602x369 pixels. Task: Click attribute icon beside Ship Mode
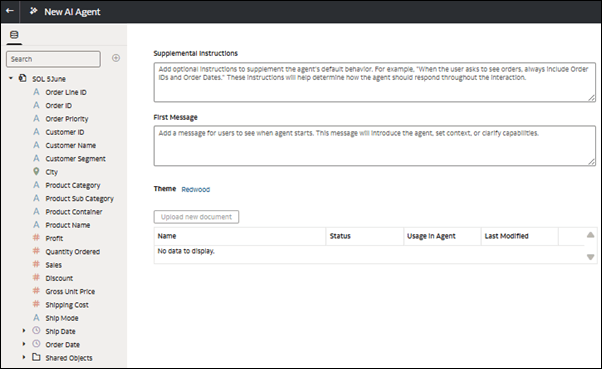coord(36,318)
